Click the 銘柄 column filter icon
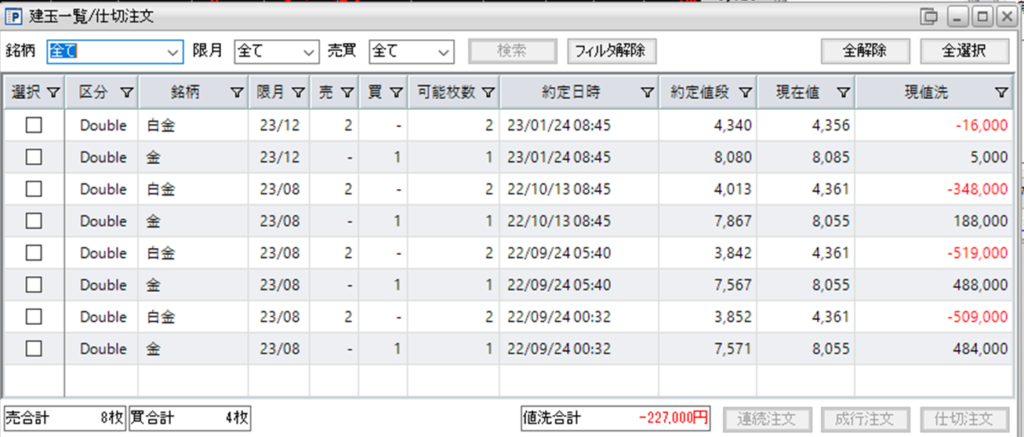The height and width of the screenshot is (437, 1024). point(237,93)
